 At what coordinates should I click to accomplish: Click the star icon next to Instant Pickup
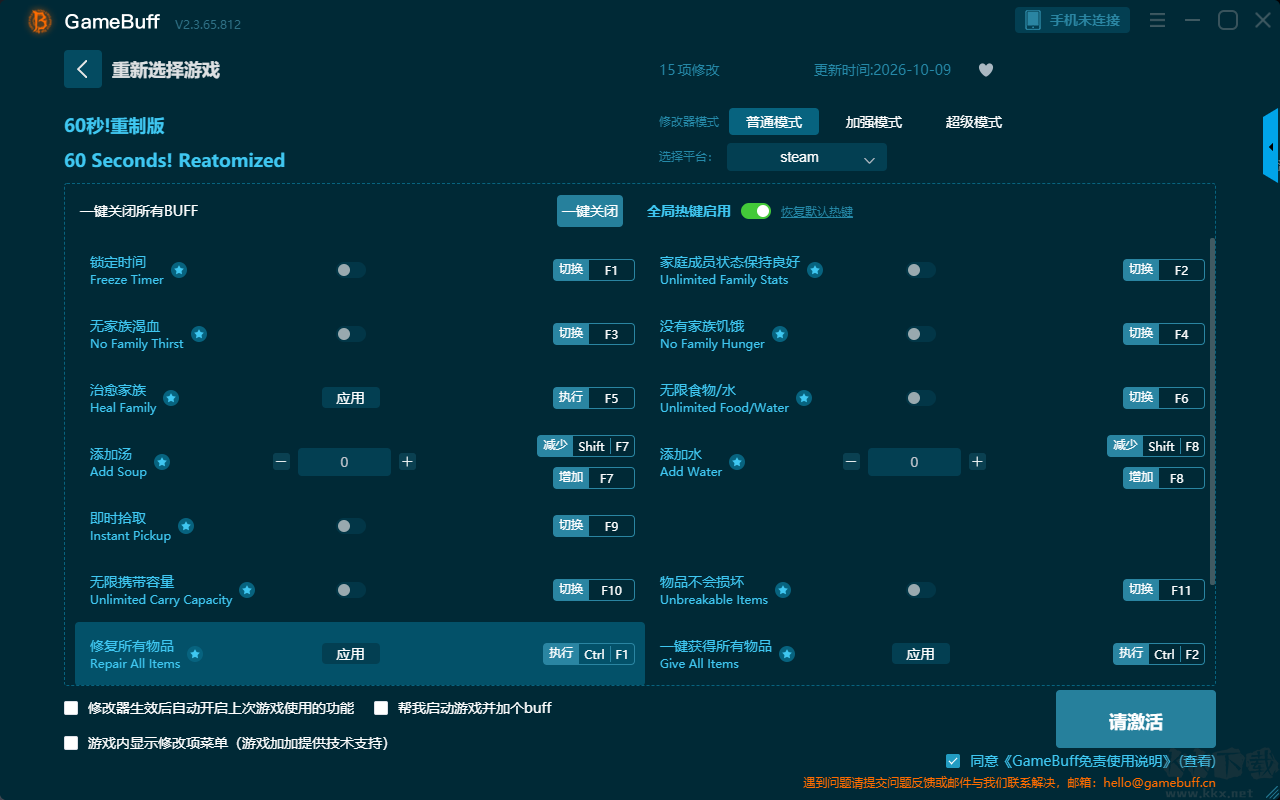186,526
